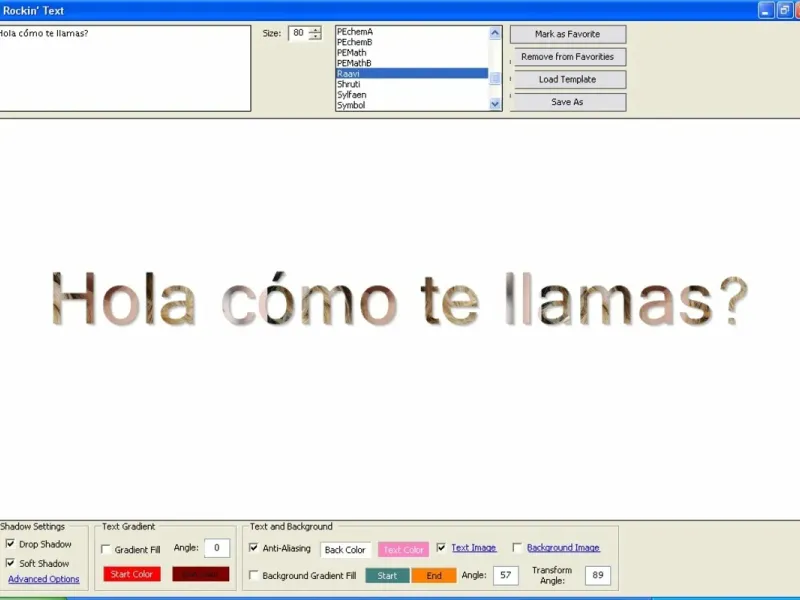Click the background Angle field showing 57

[506, 576]
